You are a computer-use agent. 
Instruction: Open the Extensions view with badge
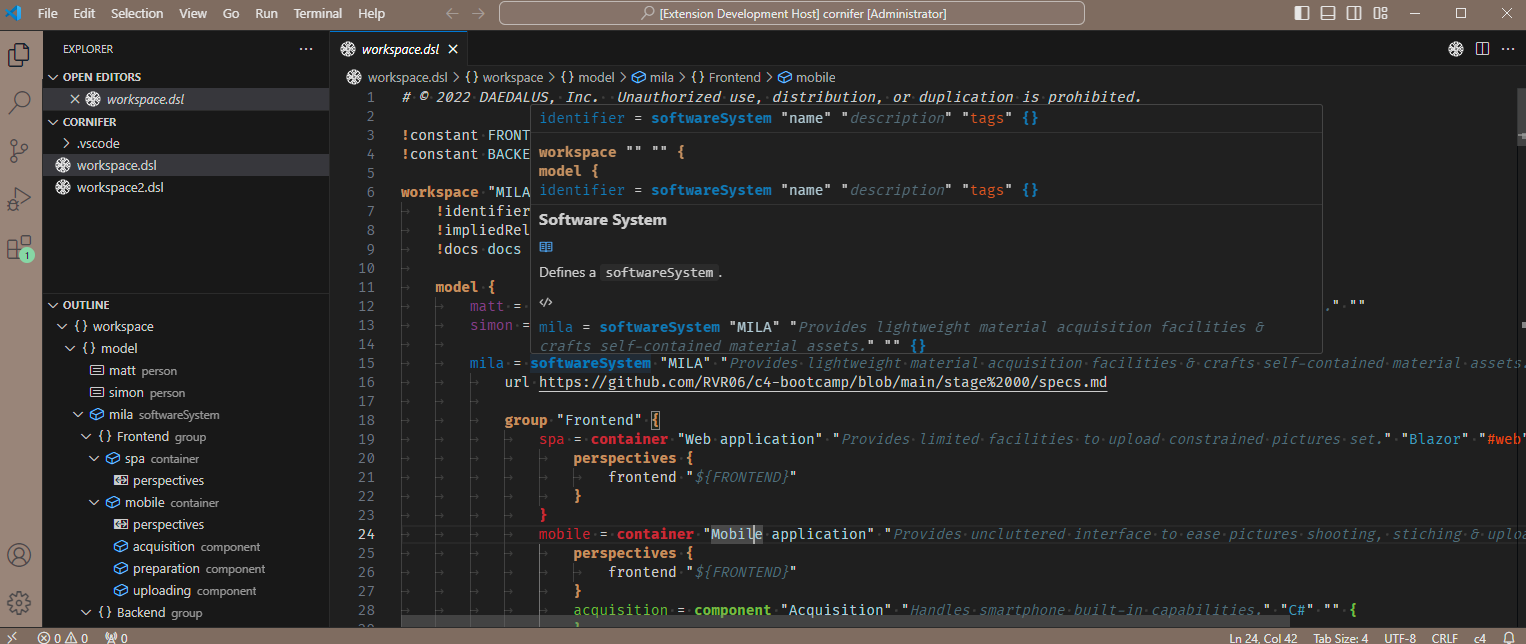click(x=19, y=248)
